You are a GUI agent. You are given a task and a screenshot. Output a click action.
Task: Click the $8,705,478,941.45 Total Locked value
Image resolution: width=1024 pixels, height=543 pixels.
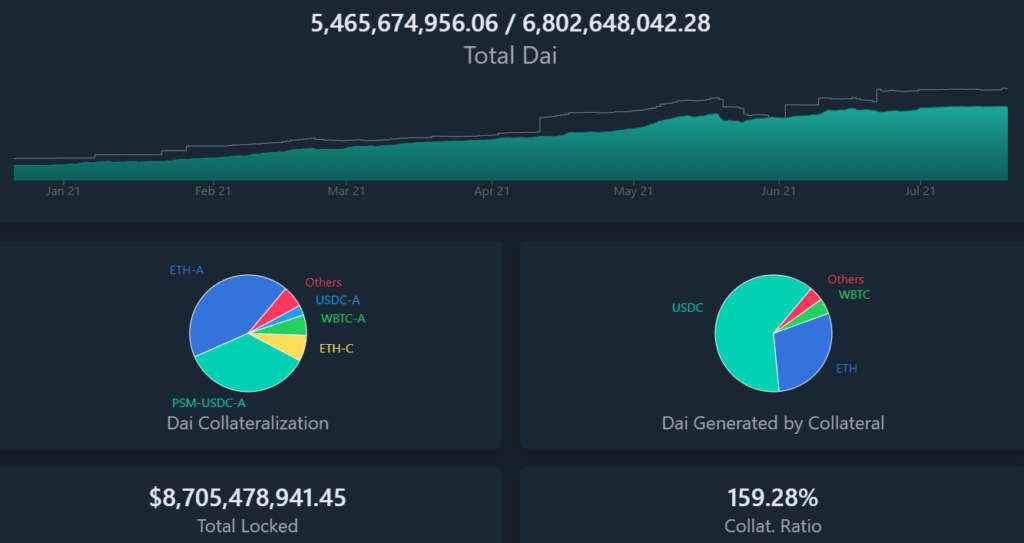click(x=247, y=497)
